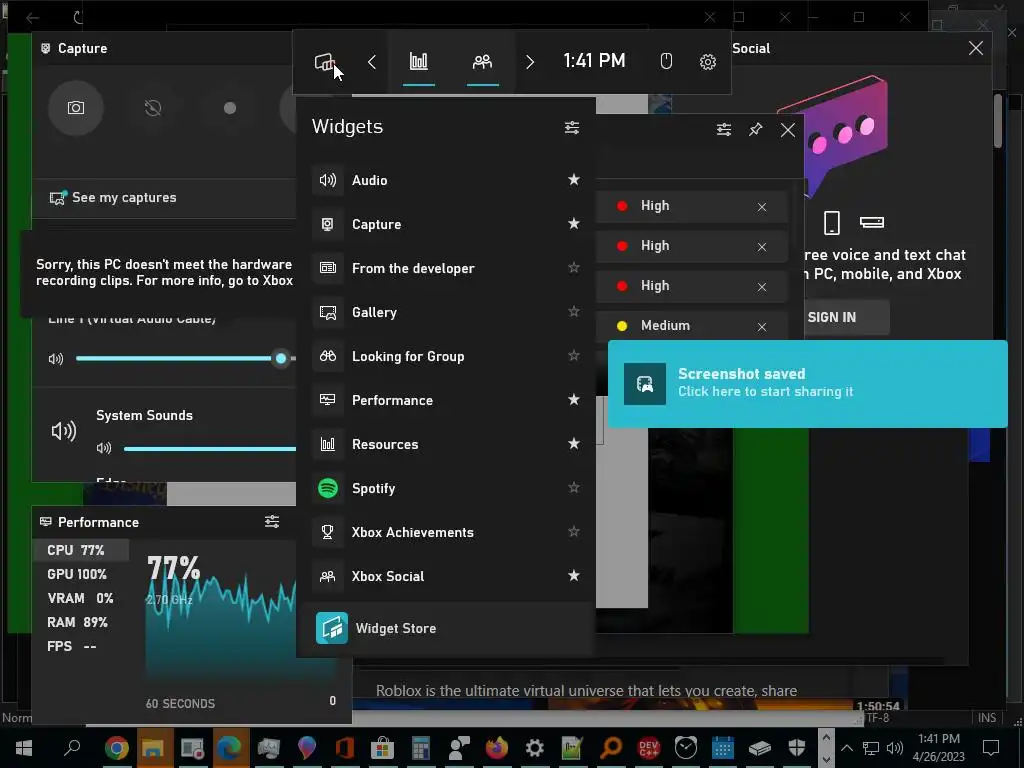Open Widgets list options icon
This screenshot has height=768, width=1024.
coord(571,127)
